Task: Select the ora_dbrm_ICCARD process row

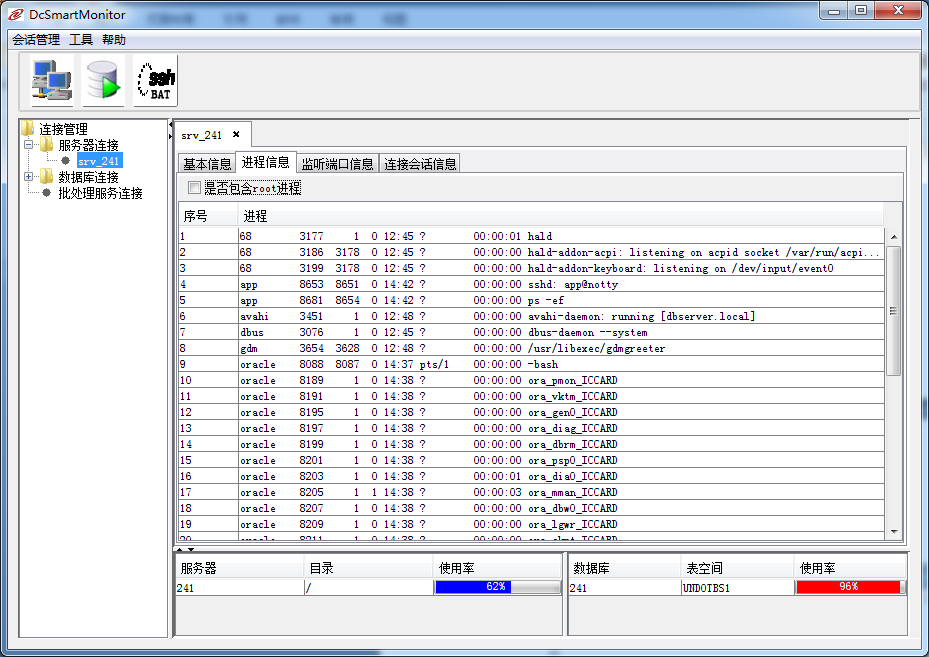Action: tap(531, 444)
